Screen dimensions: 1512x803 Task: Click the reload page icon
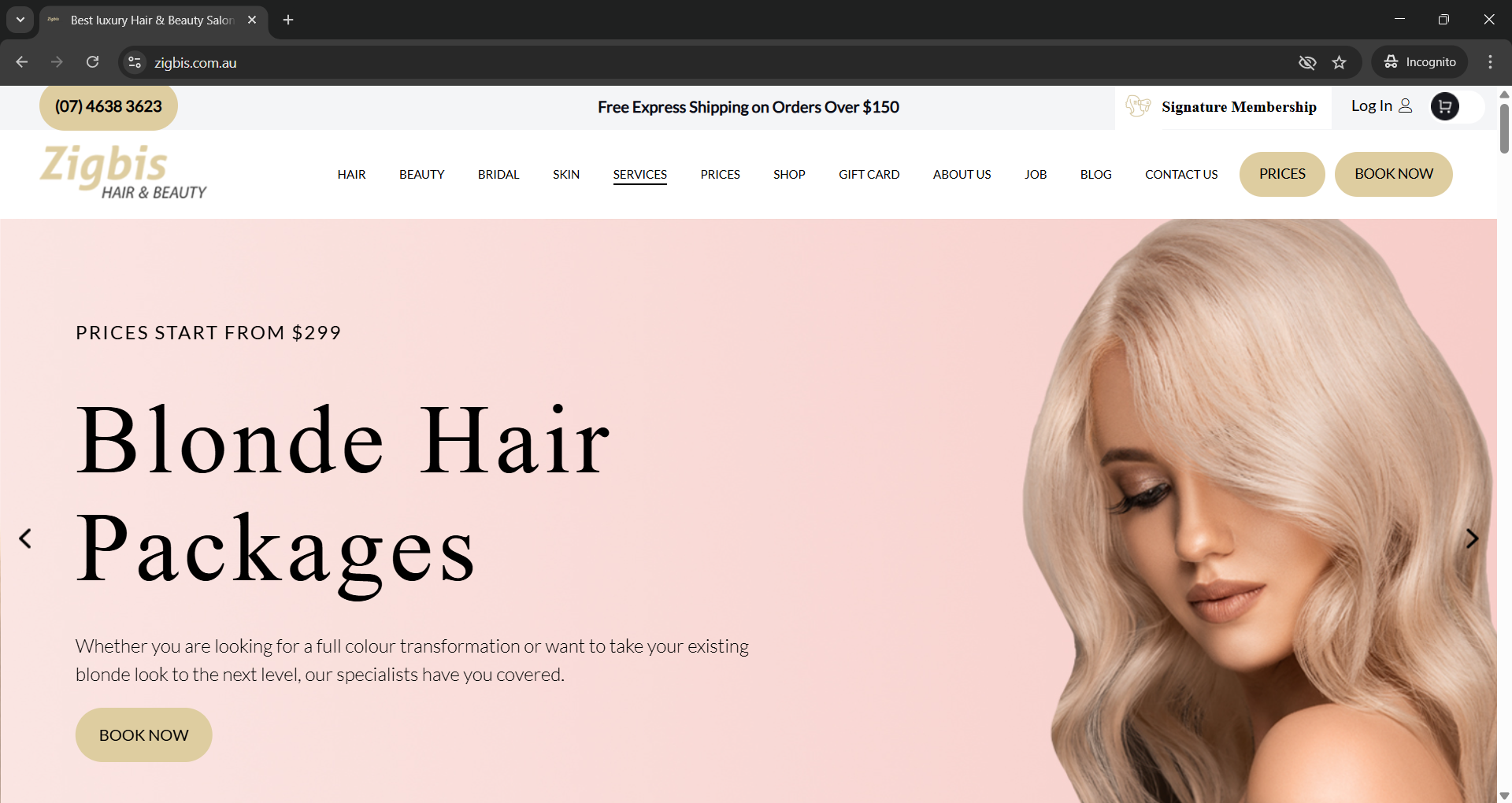click(92, 62)
